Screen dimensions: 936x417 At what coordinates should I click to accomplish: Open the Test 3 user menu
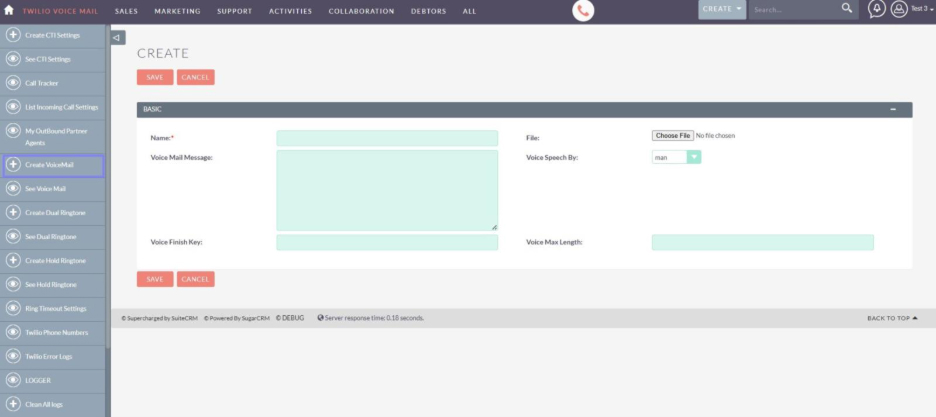(x=910, y=10)
